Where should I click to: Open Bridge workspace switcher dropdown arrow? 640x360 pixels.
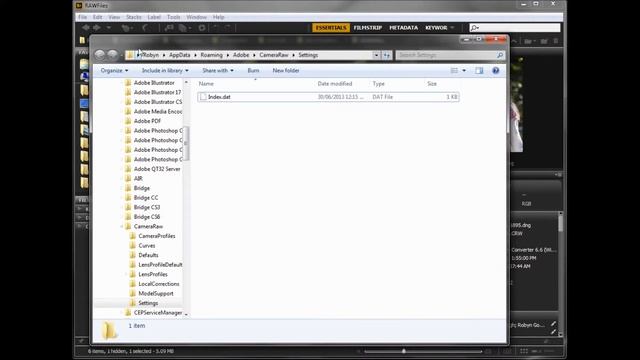452,28
